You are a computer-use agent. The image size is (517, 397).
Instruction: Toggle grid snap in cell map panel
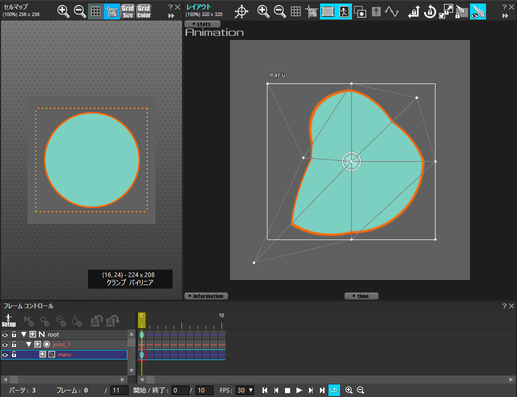[x=112, y=11]
